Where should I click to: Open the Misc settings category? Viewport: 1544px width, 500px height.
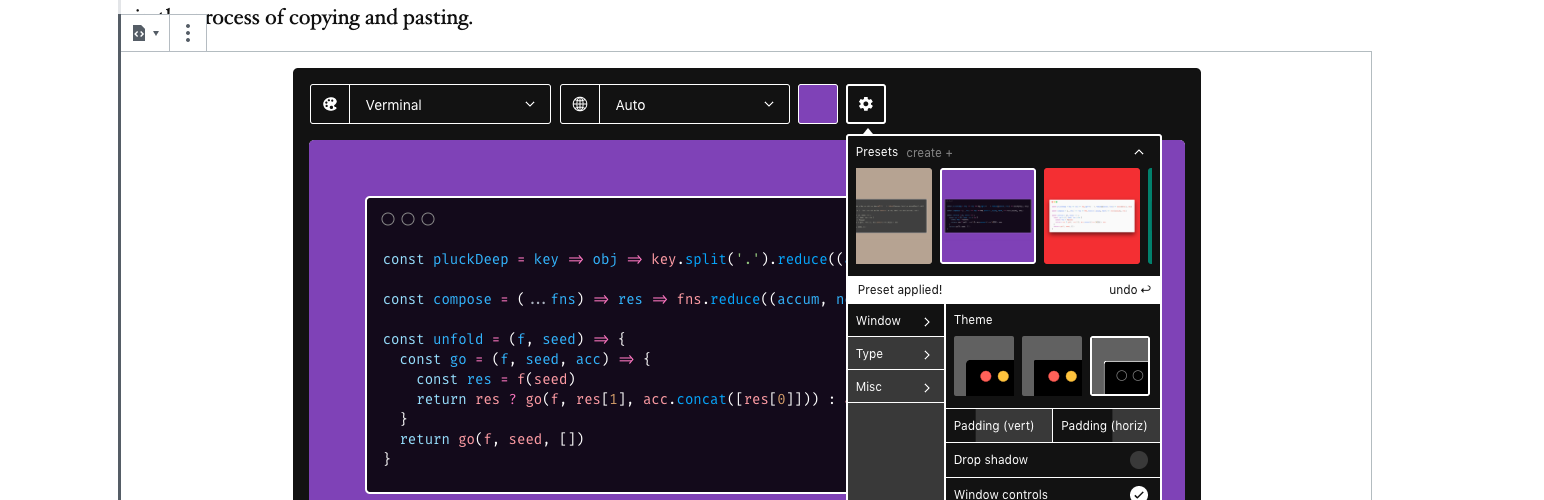[895, 387]
